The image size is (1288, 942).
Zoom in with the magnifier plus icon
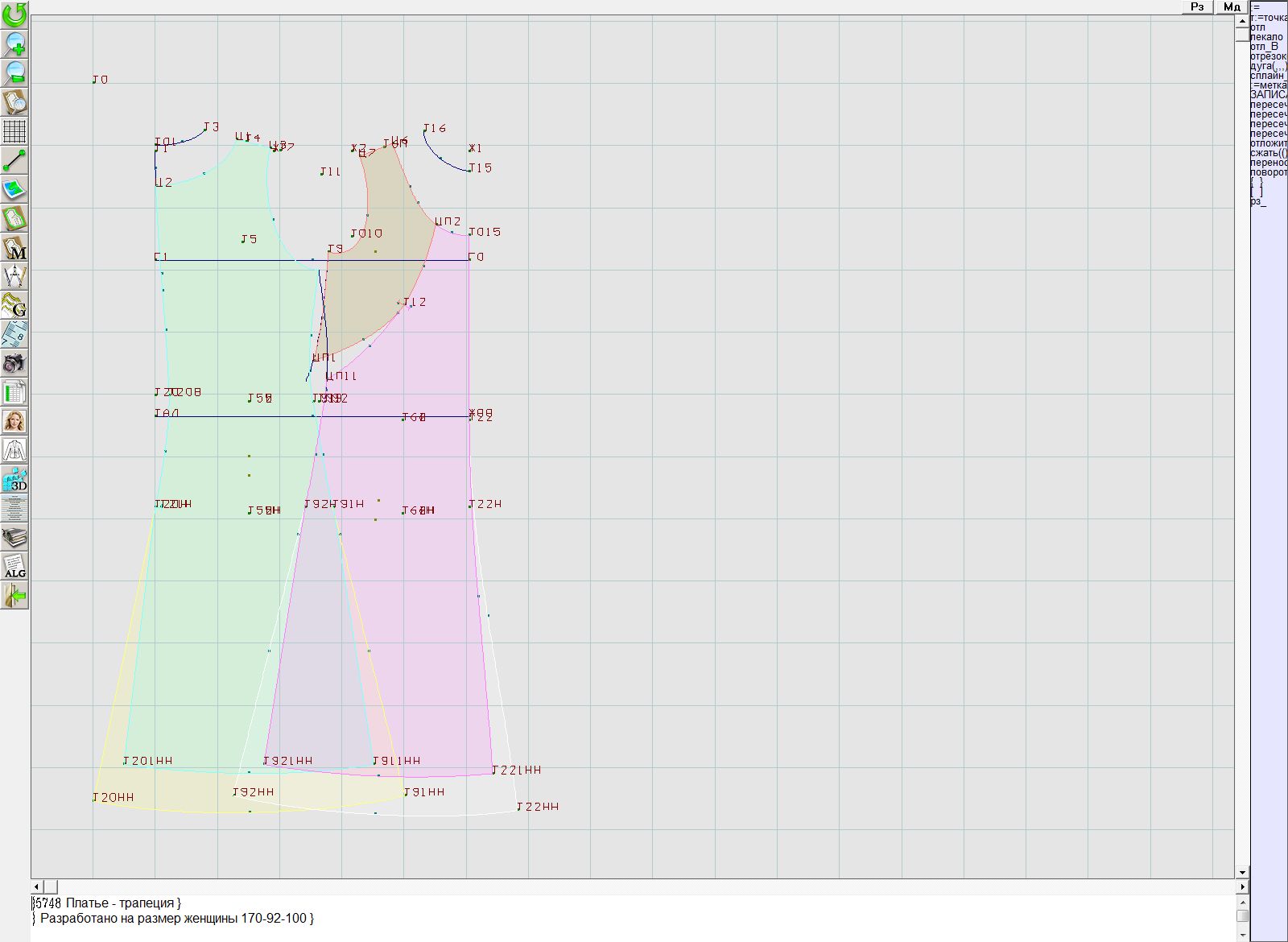pyautogui.click(x=14, y=43)
